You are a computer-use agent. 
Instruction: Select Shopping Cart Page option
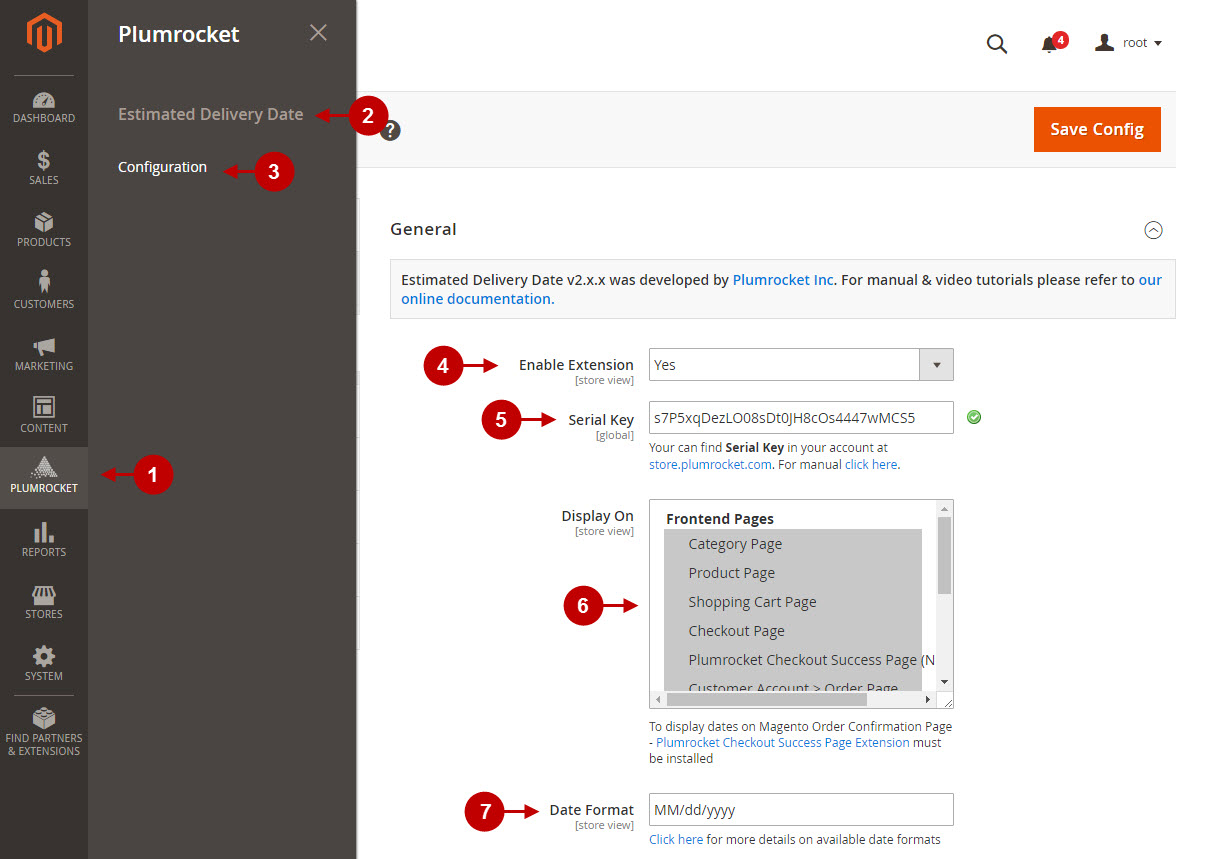793,602
